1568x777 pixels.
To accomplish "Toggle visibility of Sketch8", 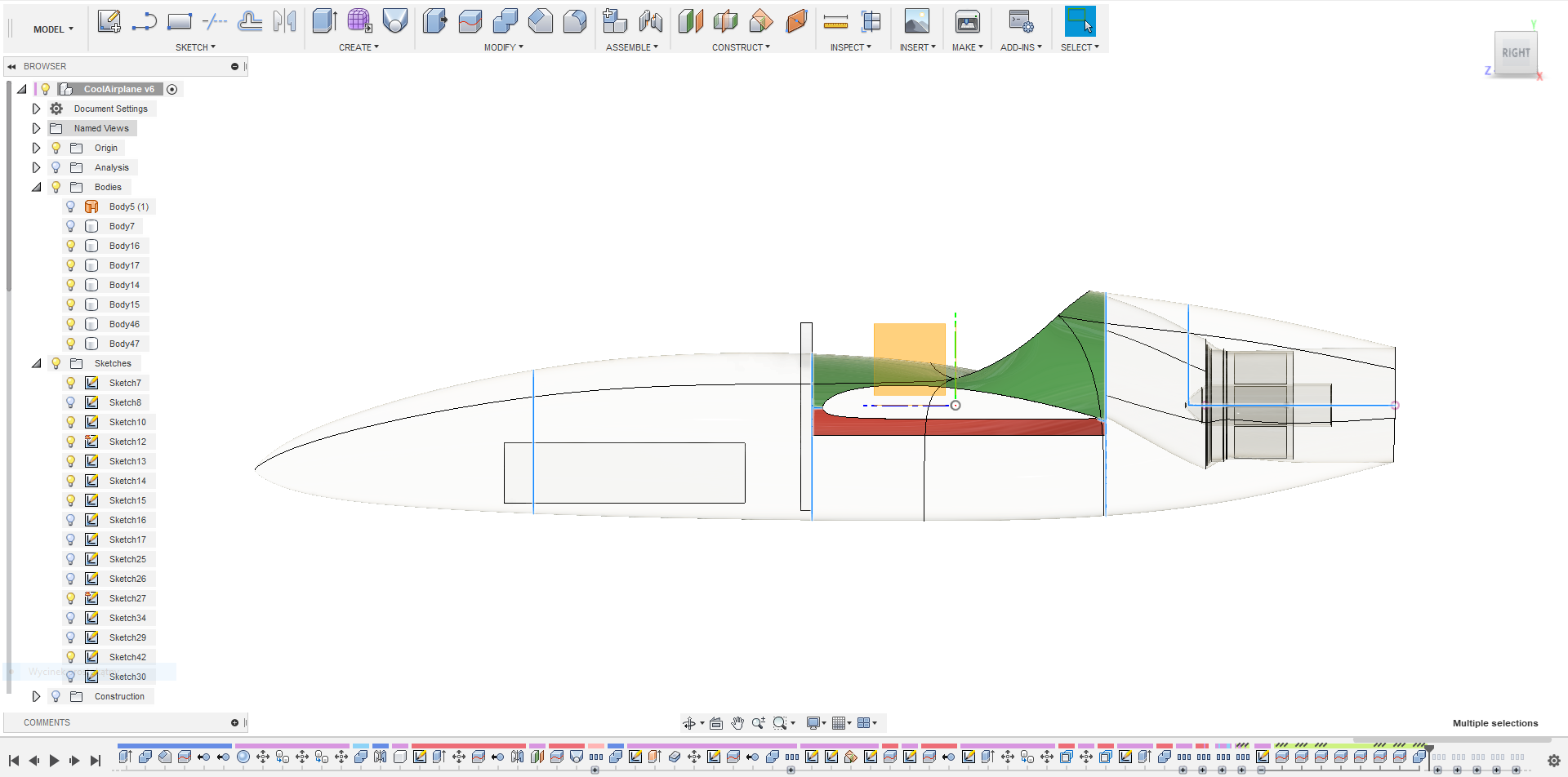I will click(x=71, y=402).
